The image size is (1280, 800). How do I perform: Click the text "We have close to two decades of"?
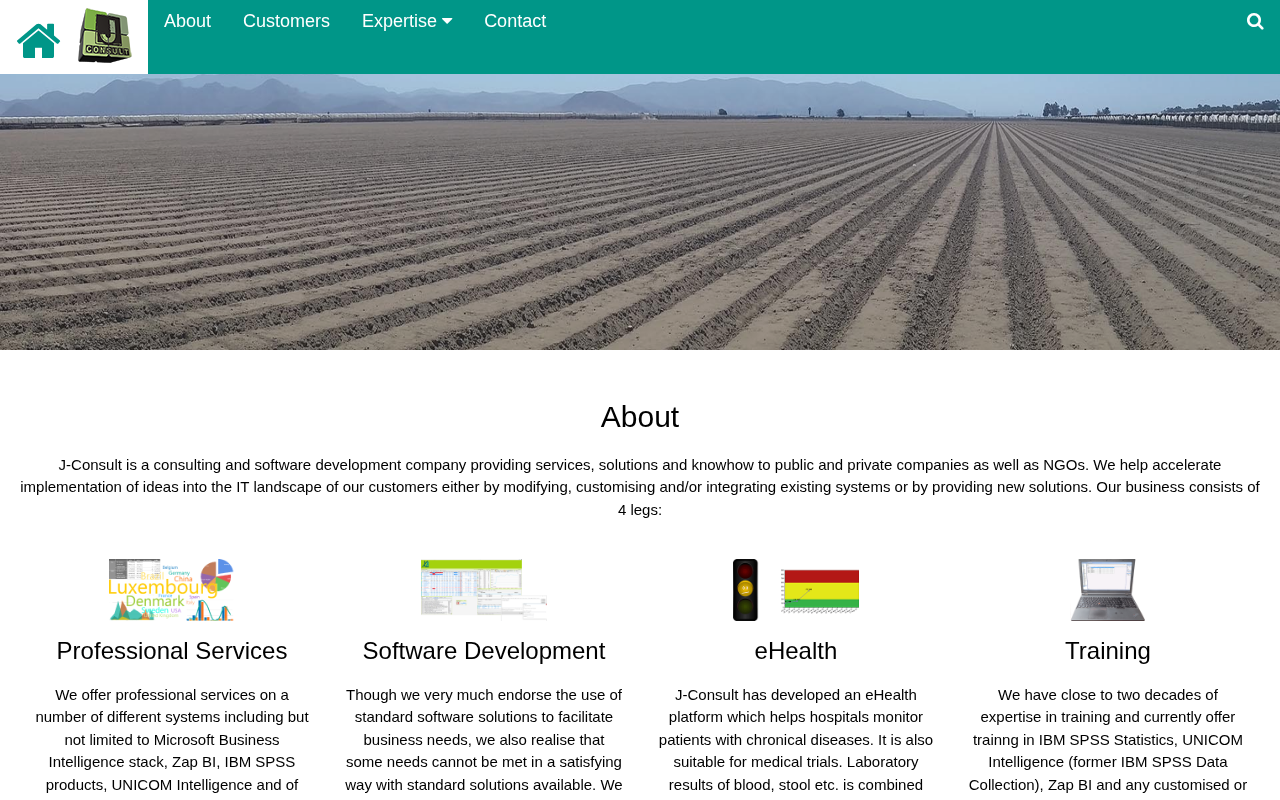click(1108, 695)
